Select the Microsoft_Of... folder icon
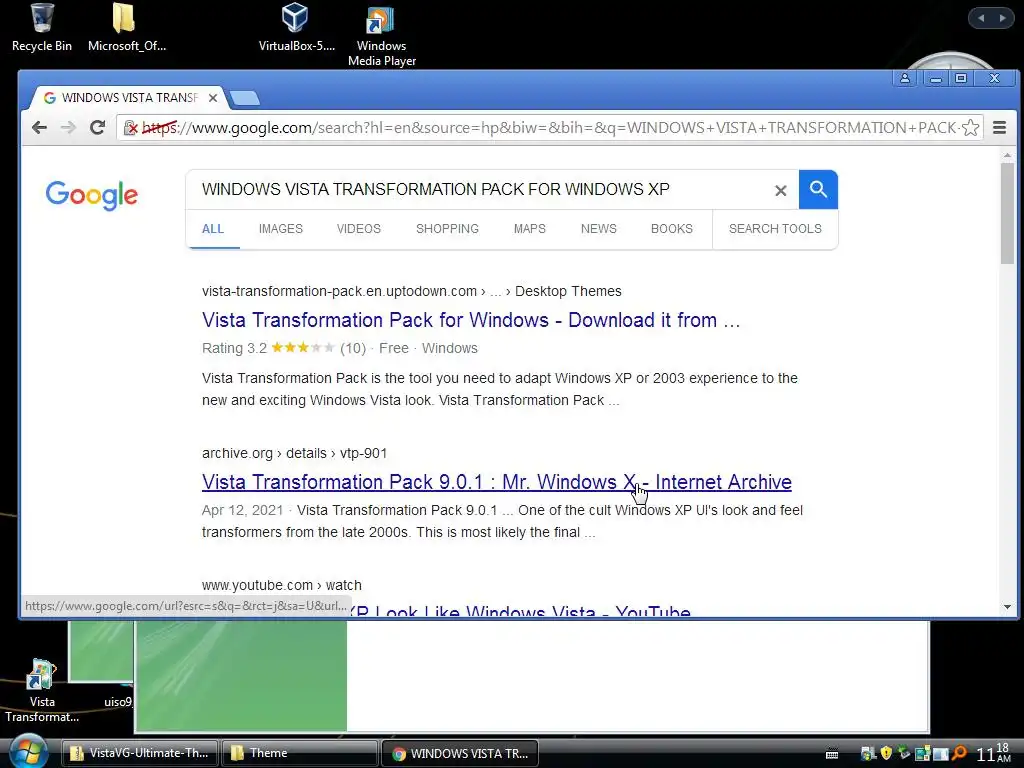Screen dimensions: 1024x768 tap(126, 27)
